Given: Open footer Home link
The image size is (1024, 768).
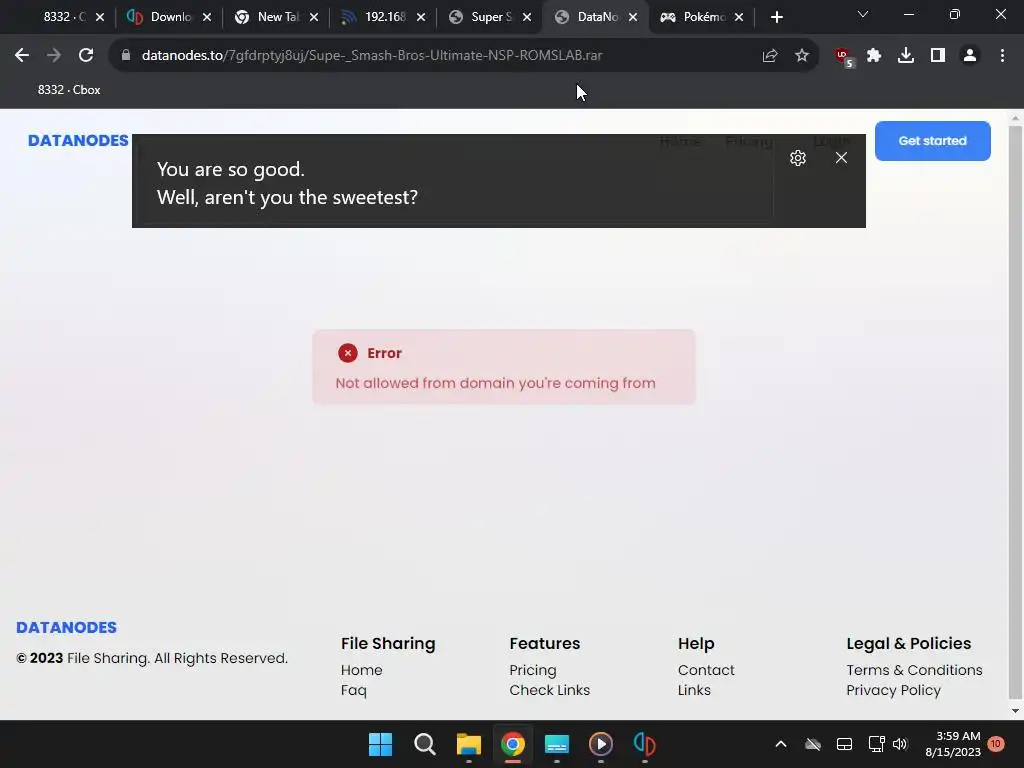Looking at the screenshot, I should click(x=361, y=670).
